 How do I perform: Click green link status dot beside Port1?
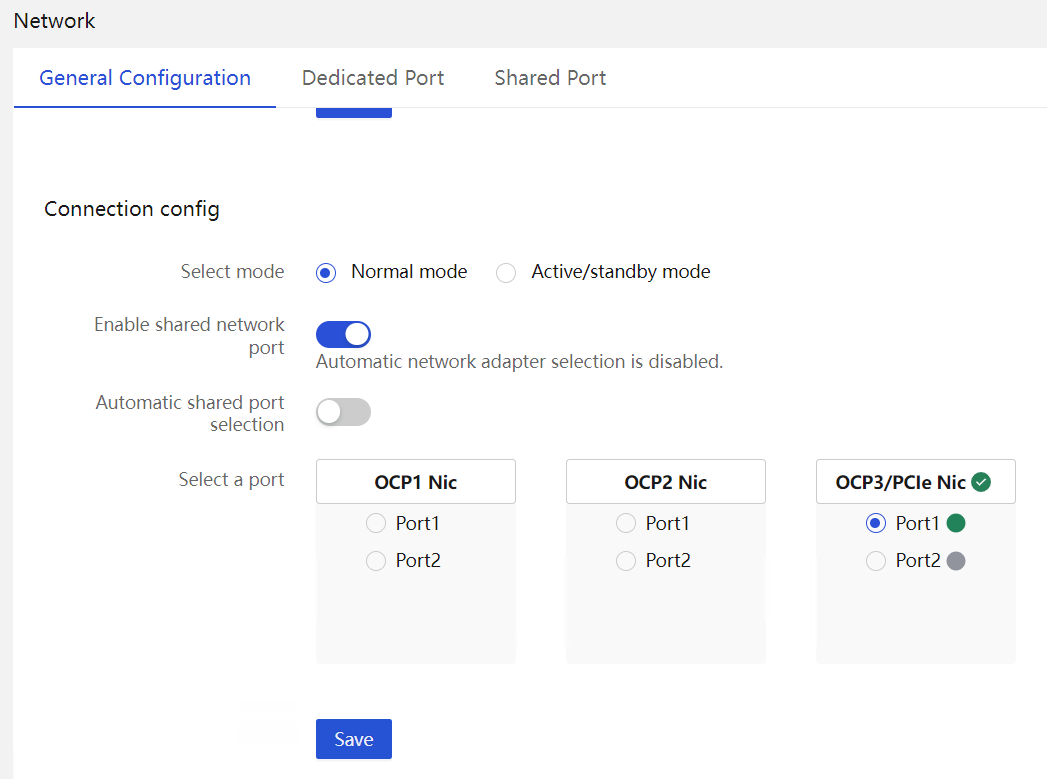pyautogui.click(x=956, y=523)
